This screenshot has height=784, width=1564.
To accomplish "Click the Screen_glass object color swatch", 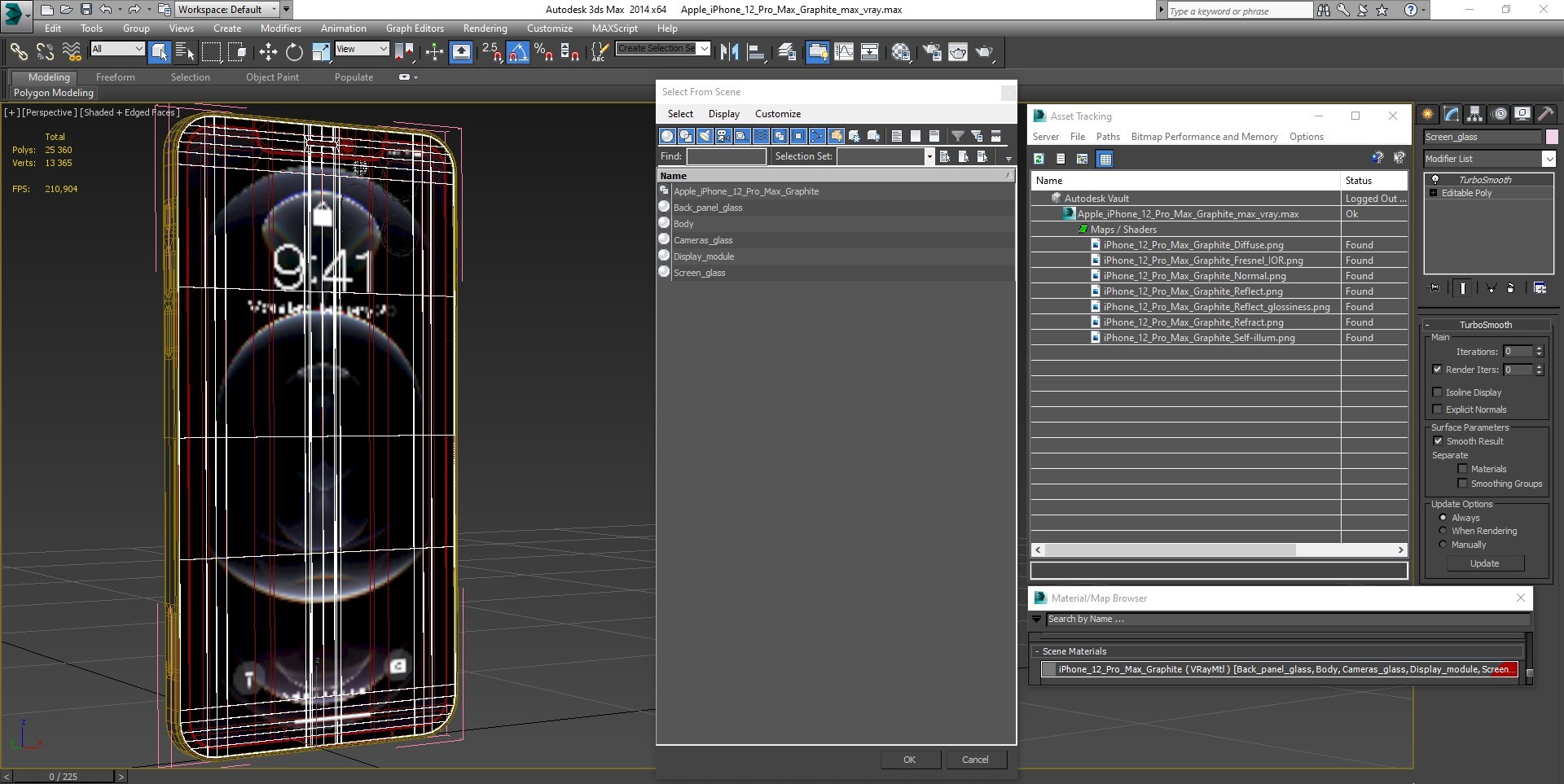I will pos(1552,137).
